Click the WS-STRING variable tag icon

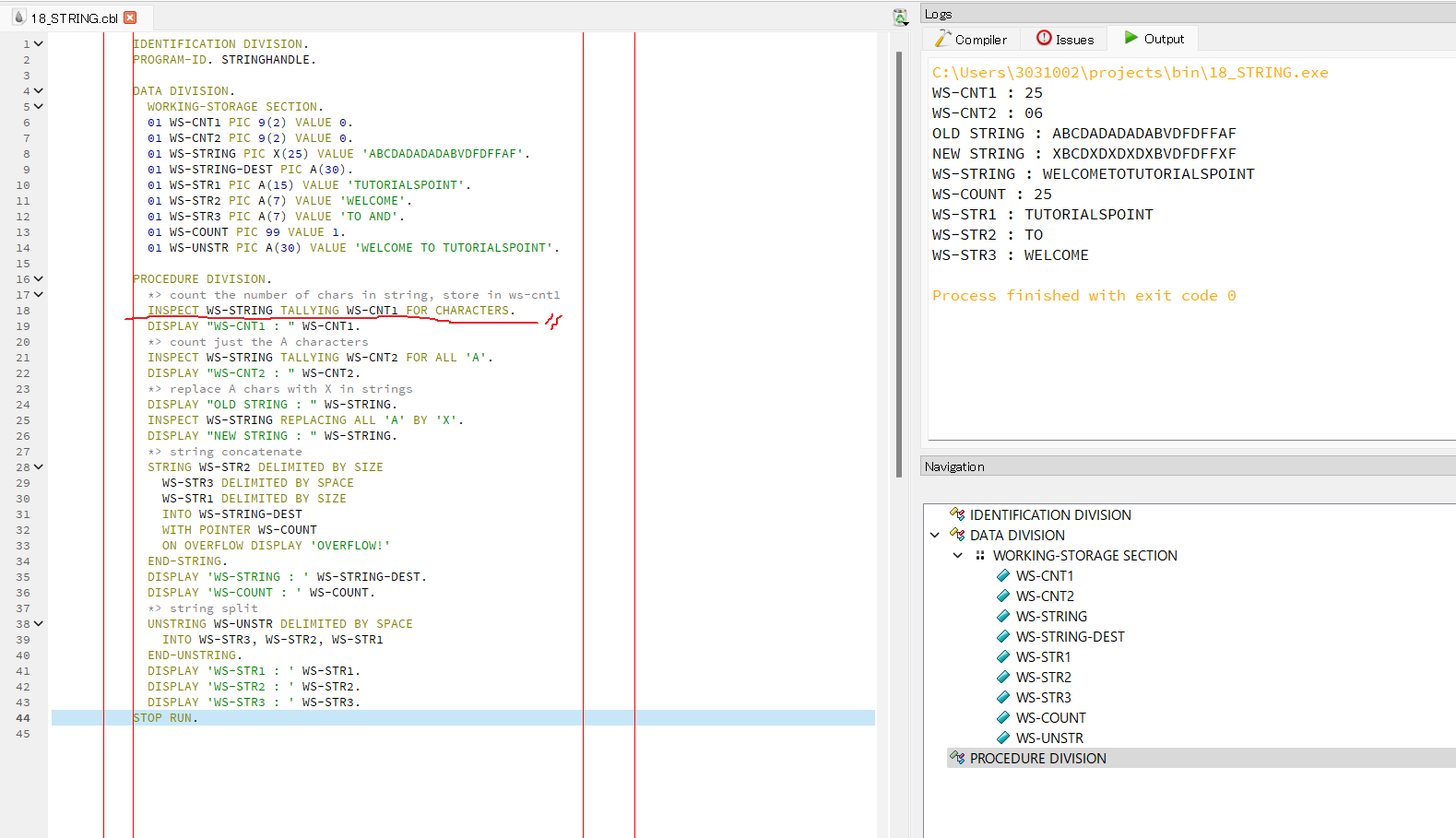click(x=1003, y=617)
